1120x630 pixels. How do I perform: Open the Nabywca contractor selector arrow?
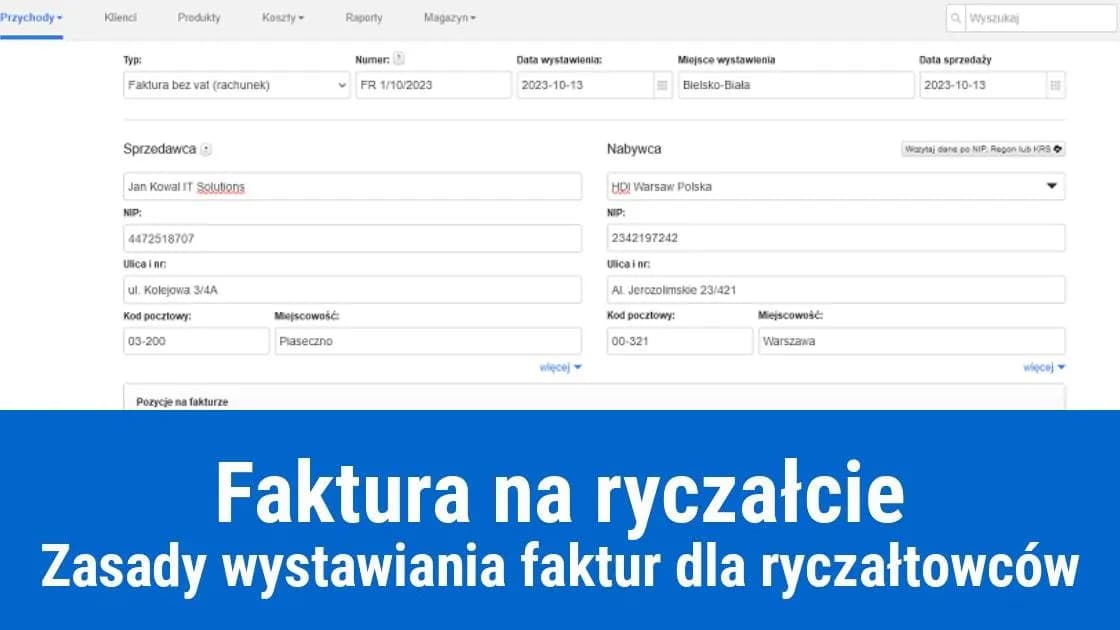click(x=1054, y=186)
